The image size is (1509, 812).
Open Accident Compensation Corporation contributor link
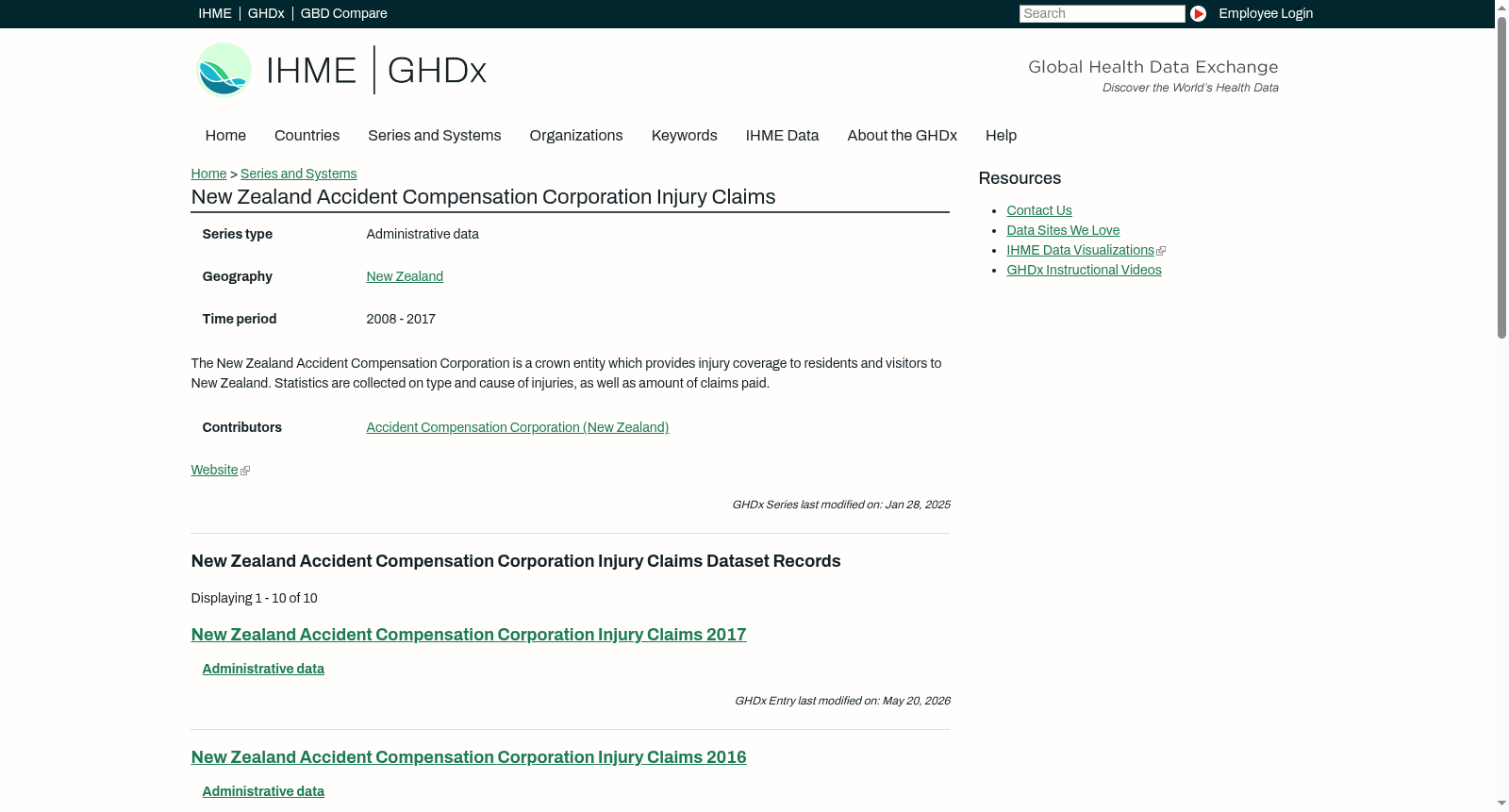(518, 427)
